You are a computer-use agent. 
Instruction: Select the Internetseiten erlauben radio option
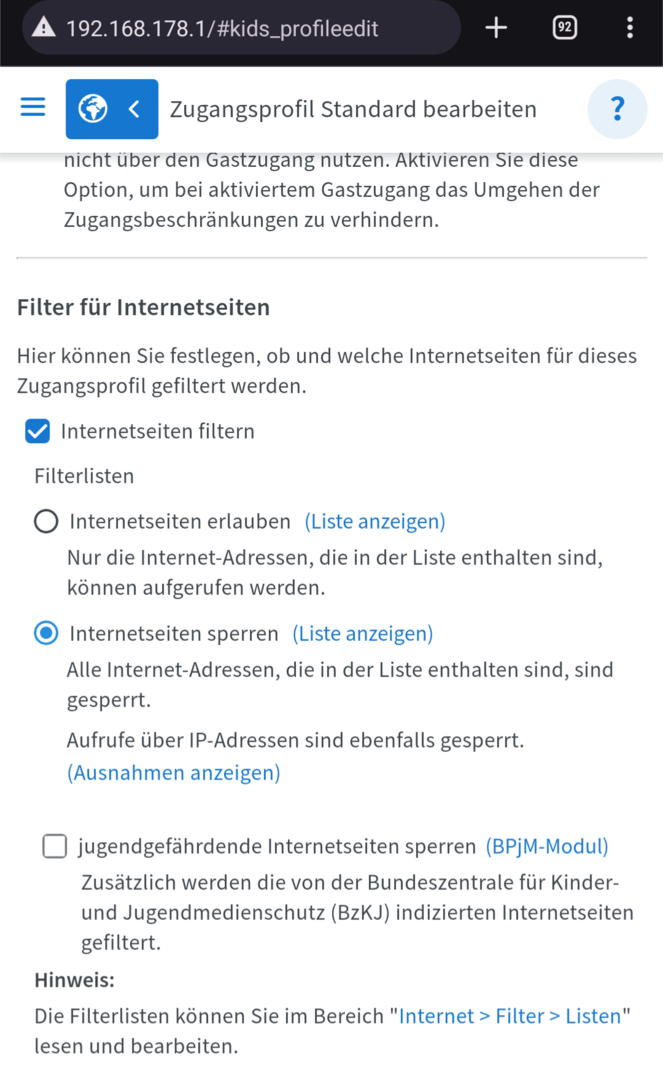pyautogui.click(x=46, y=521)
